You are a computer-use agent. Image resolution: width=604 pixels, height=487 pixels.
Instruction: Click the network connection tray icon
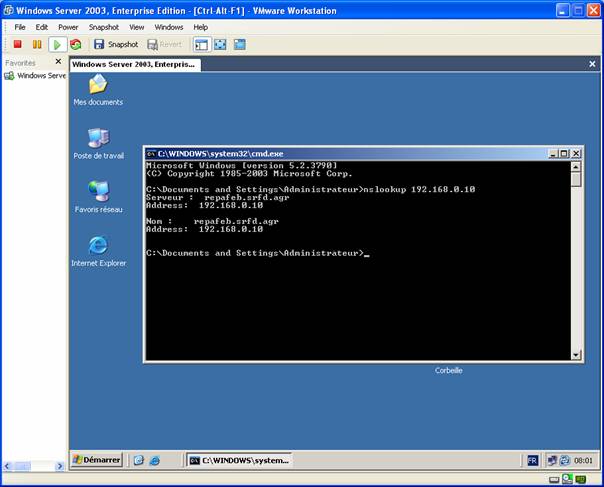pos(552,460)
